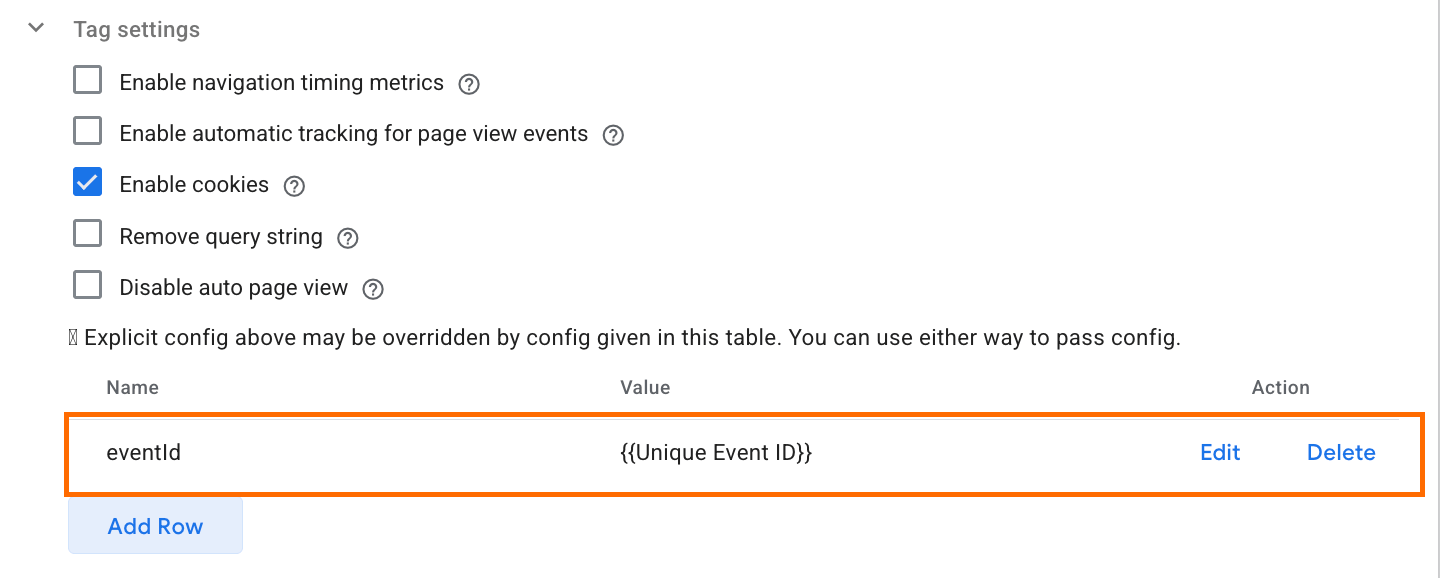Viewport: 1440px width, 578px height.
Task: Click the Action column header
Action: click(1280, 387)
